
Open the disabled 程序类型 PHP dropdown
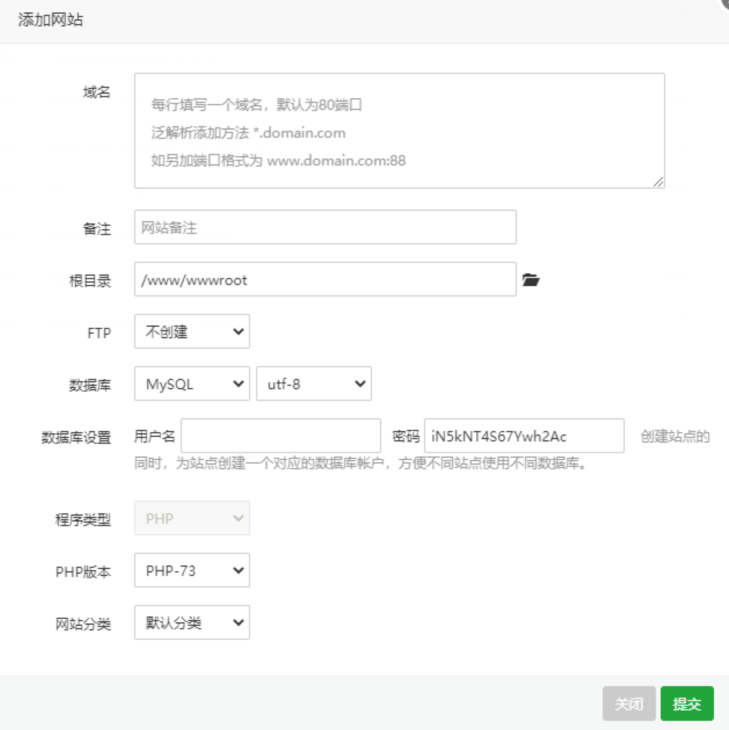coord(192,518)
